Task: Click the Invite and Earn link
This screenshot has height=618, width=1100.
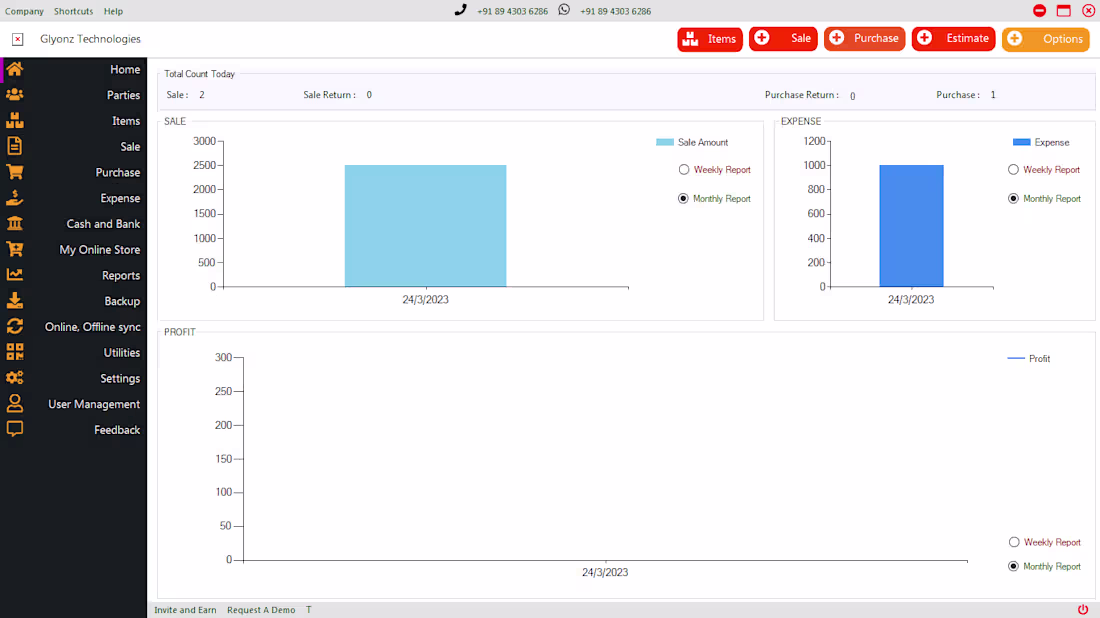Action: (x=185, y=609)
